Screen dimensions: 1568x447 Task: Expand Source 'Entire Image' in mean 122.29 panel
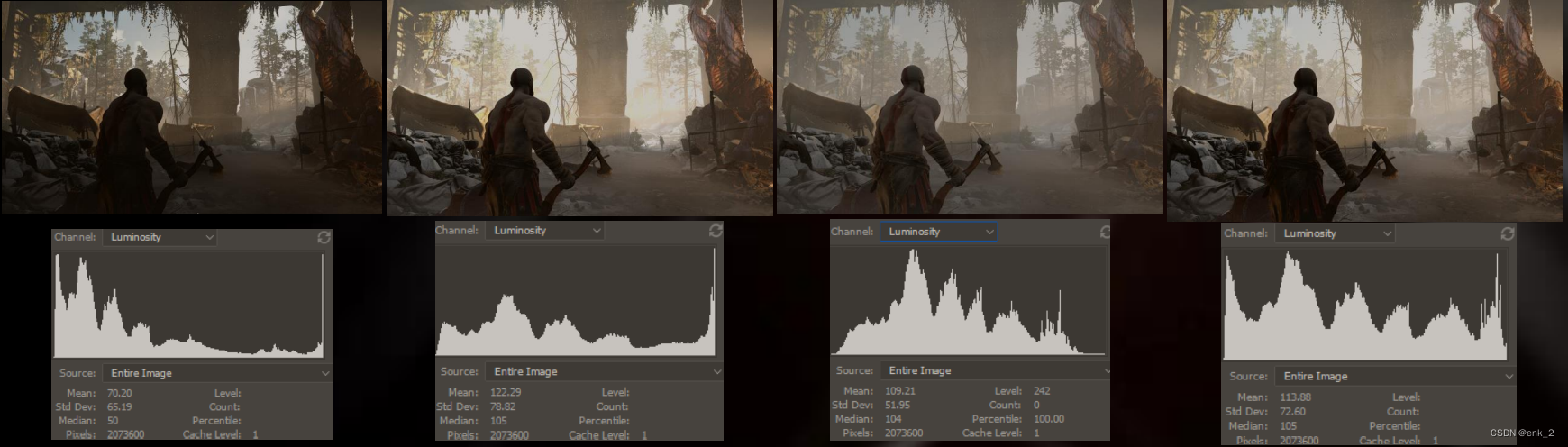click(604, 371)
